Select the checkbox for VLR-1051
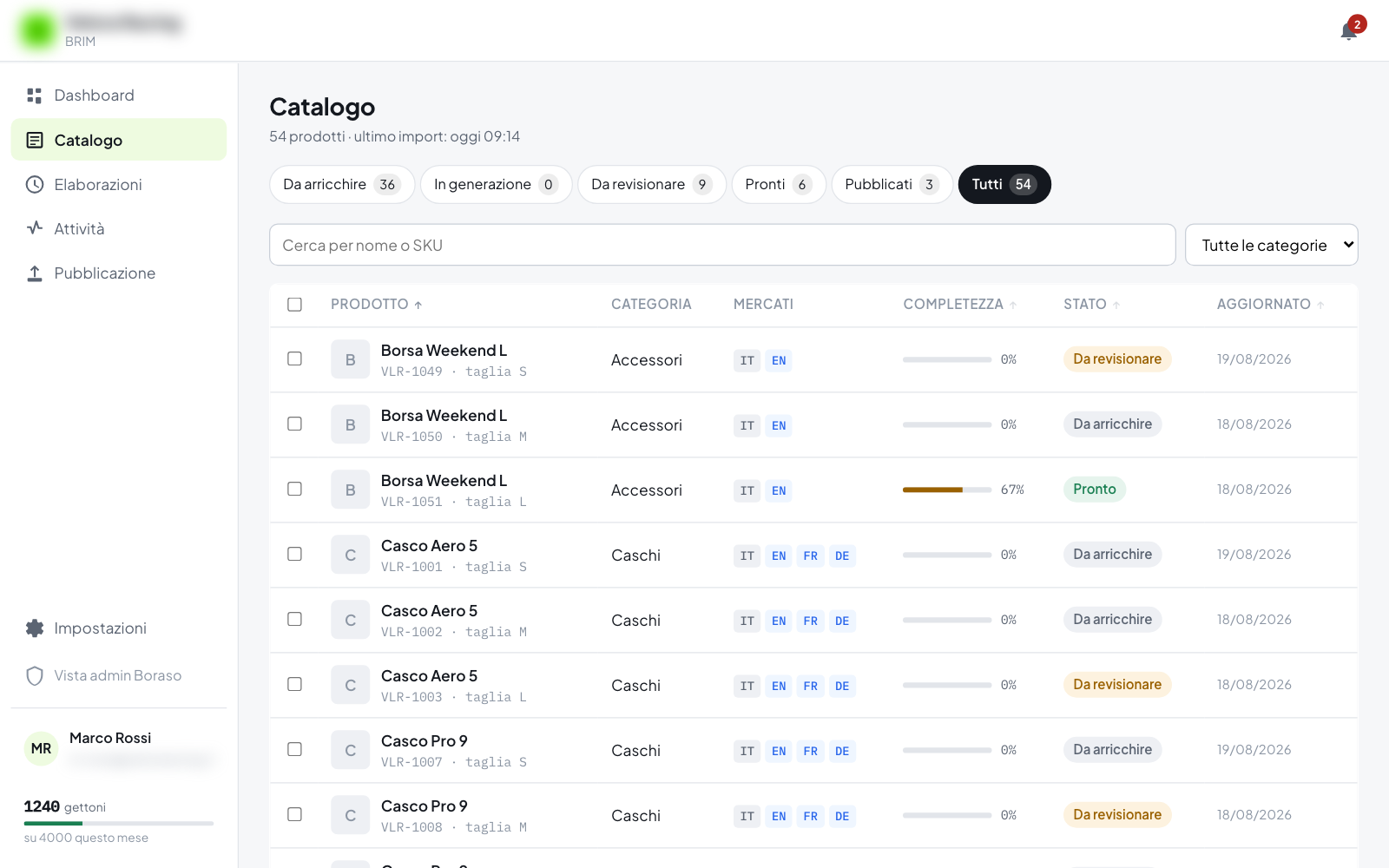 [295, 489]
